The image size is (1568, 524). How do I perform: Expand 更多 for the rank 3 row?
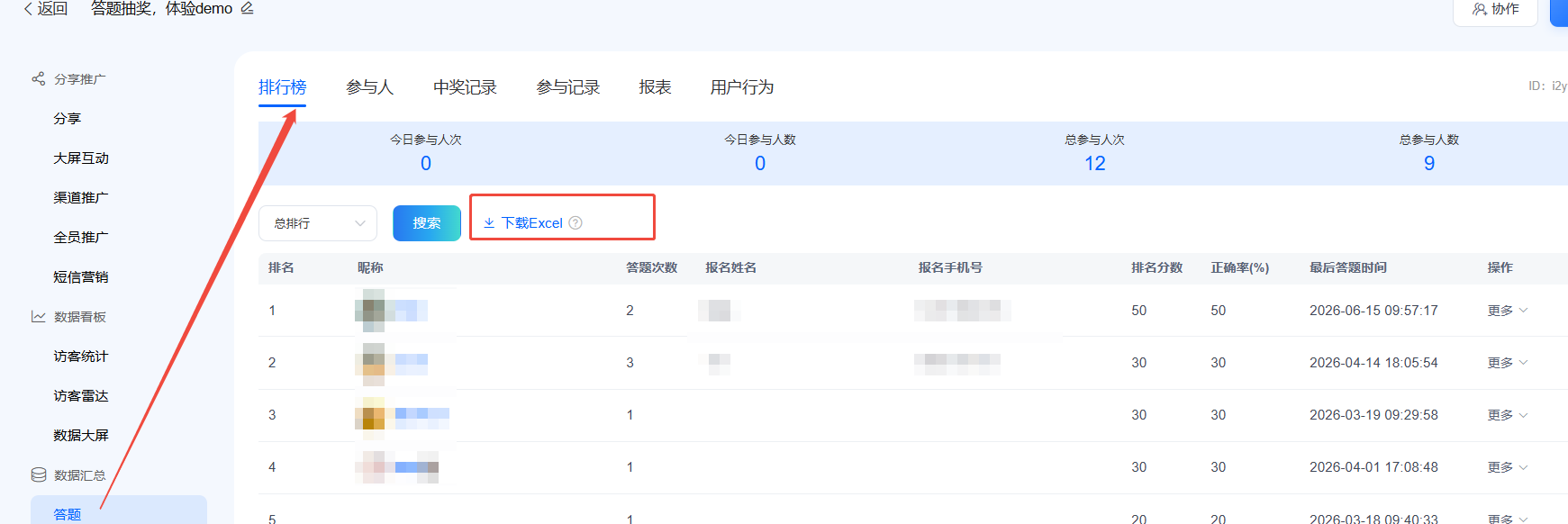(x=1508, y=415)
